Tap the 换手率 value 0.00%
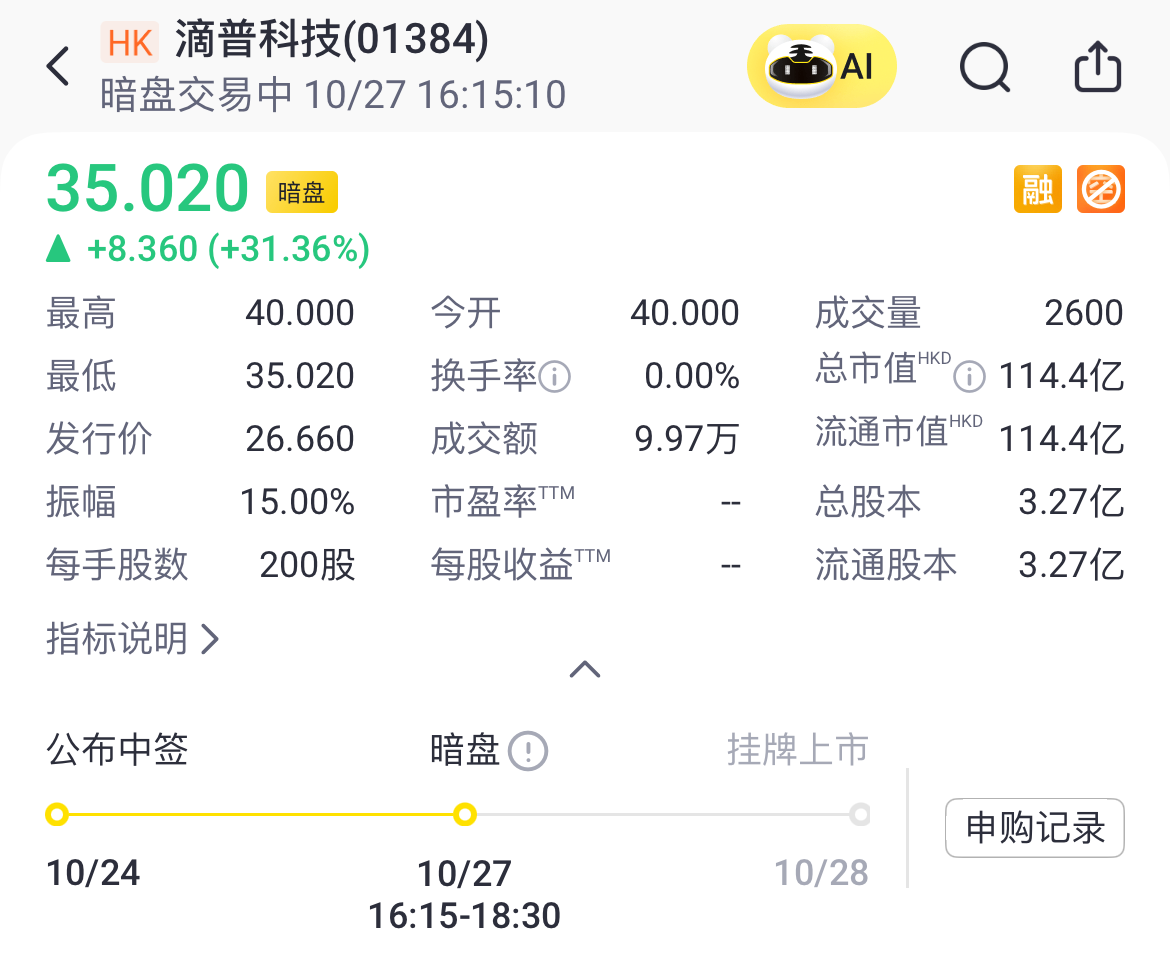 tap(692, 375)
